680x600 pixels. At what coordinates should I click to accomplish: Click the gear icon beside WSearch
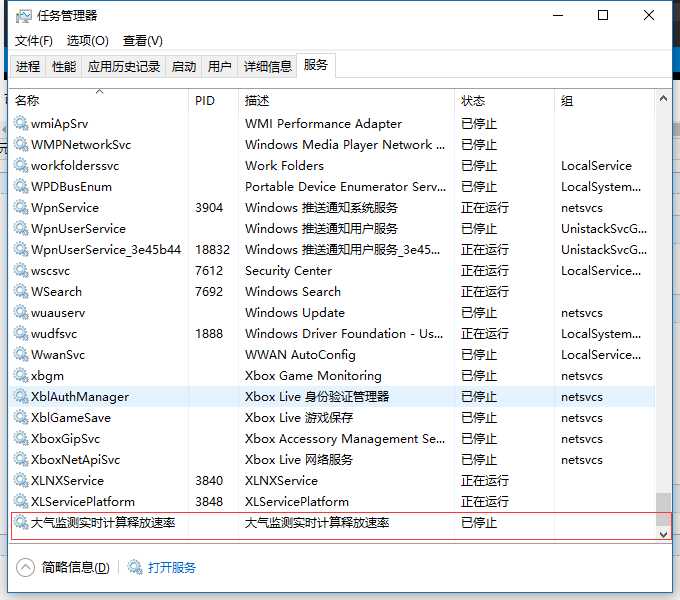click(x=21, y=291)
